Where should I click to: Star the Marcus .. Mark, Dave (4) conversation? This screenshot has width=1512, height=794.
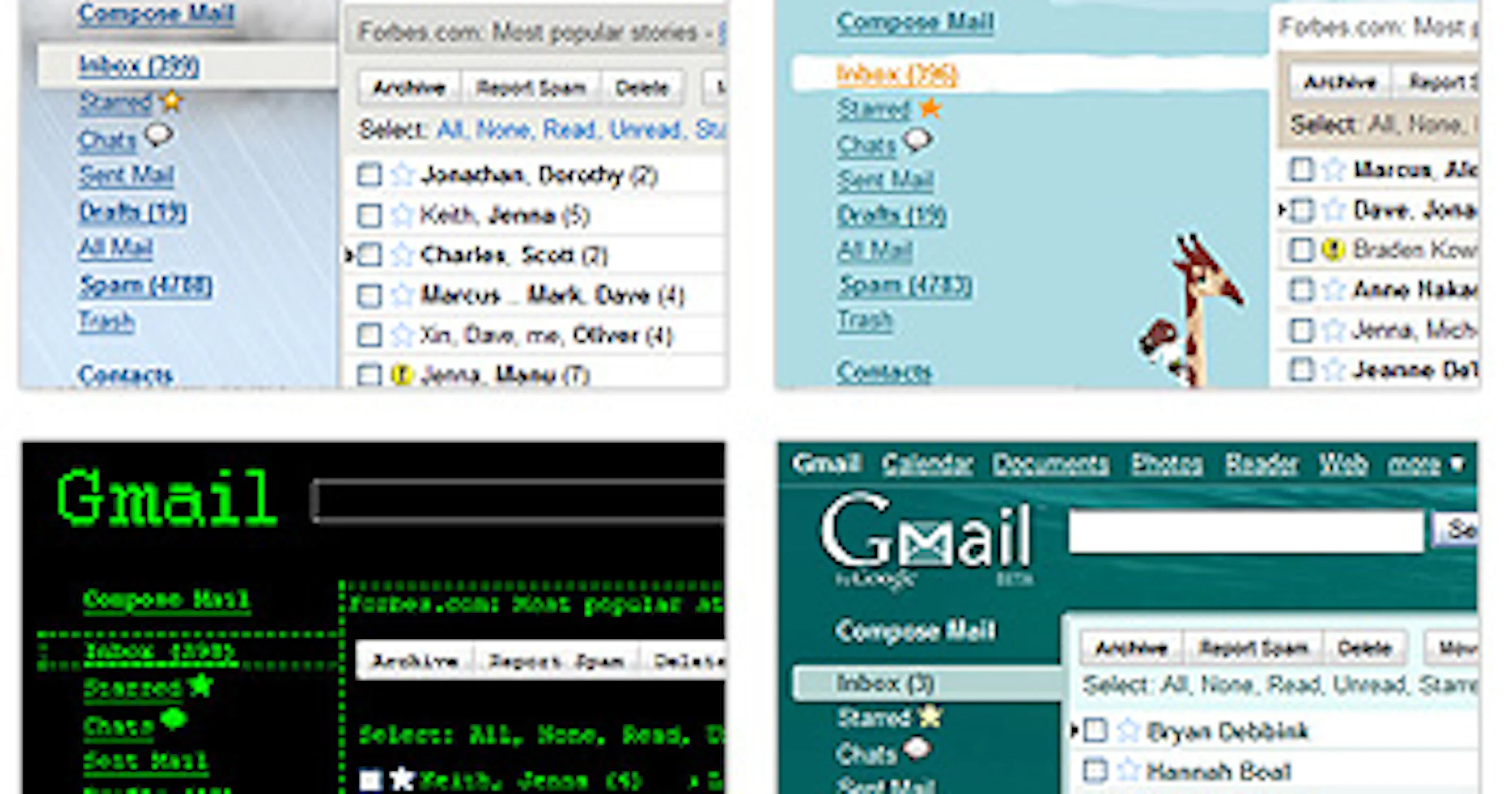pos(401,295)
